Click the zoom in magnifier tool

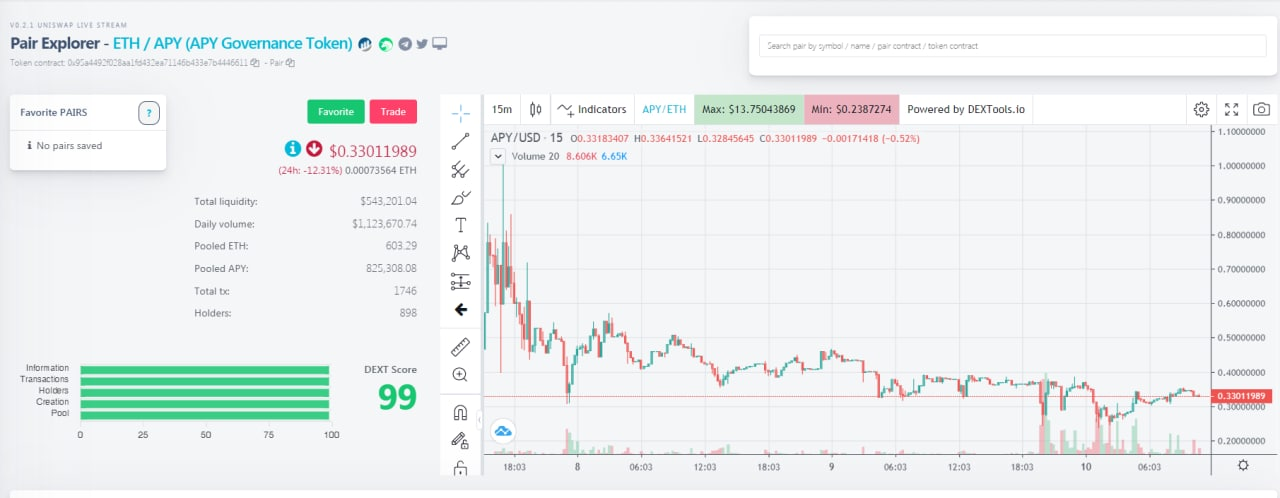coord(461,375)
